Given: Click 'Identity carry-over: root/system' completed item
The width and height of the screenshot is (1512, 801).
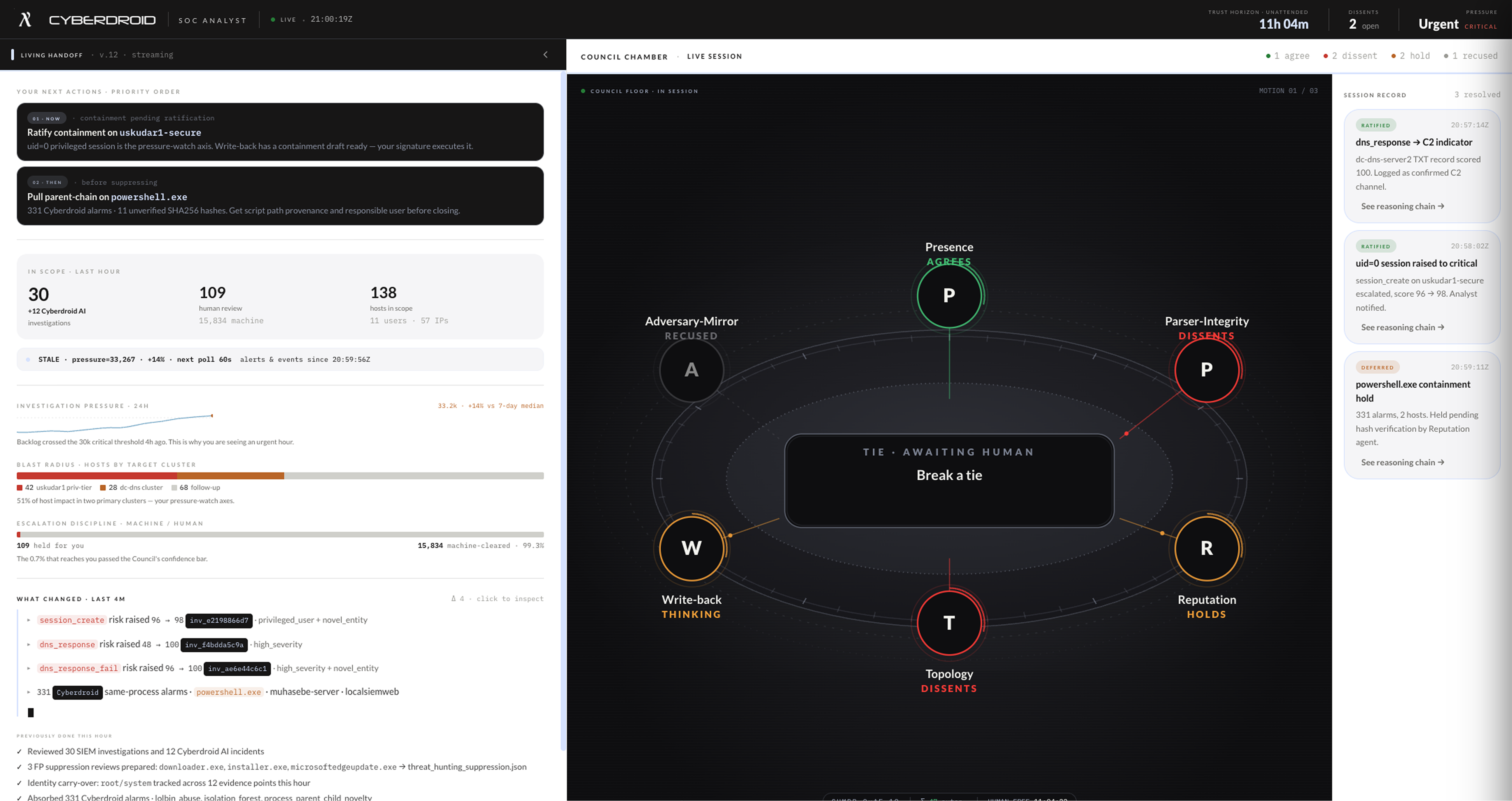Looking at the screenshot, I should [168, 783].
